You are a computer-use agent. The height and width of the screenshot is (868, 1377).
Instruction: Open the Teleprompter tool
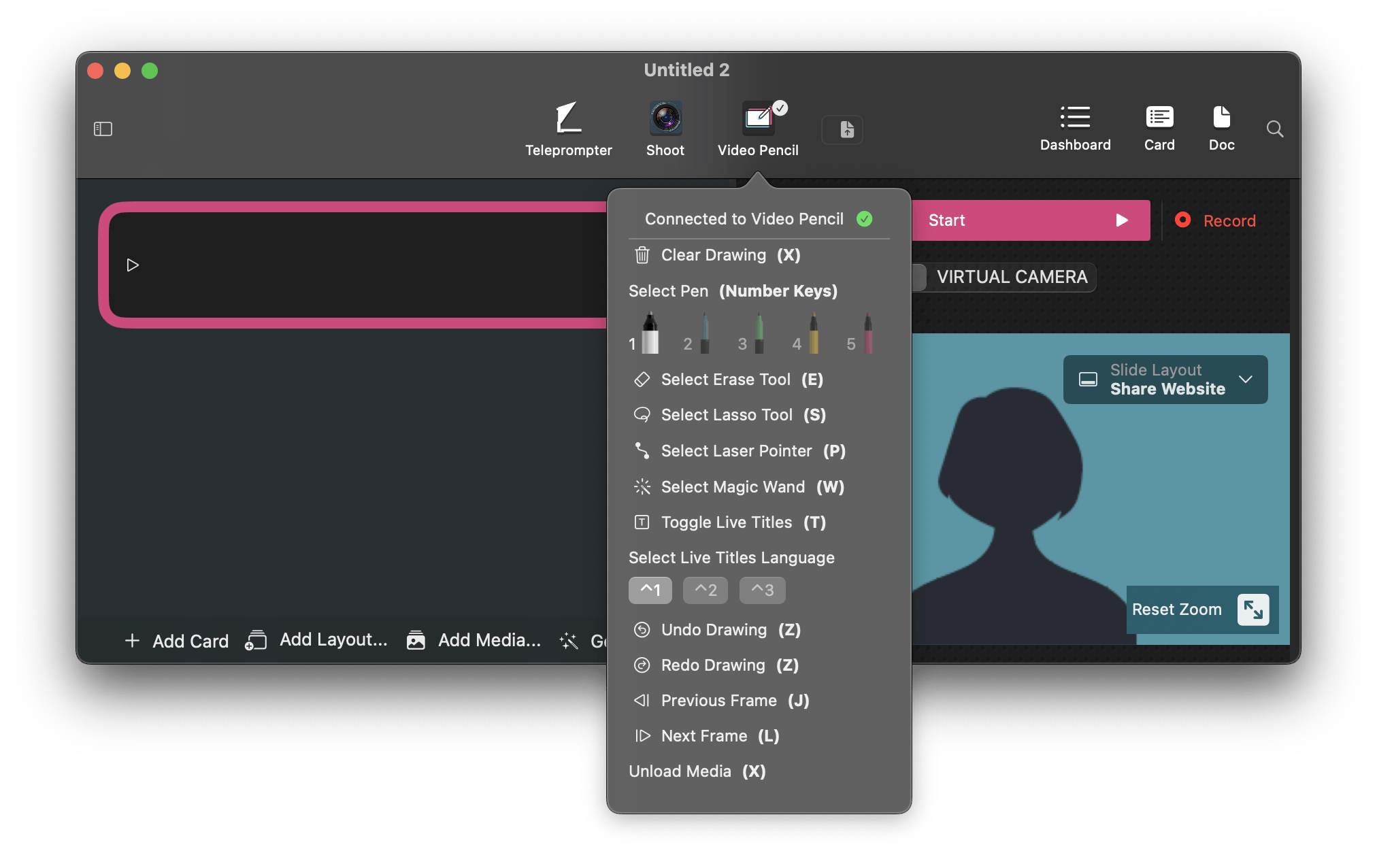point(568,129)
